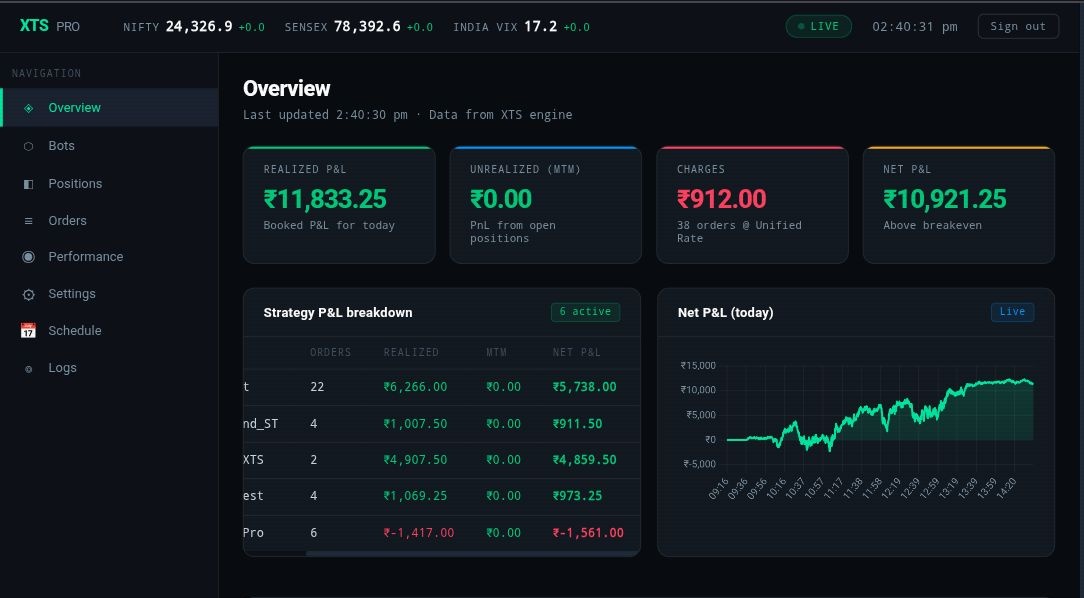Screen dimensions: 1084x598
Task: Select the Performance gauge icon
Action: [28, 257]
